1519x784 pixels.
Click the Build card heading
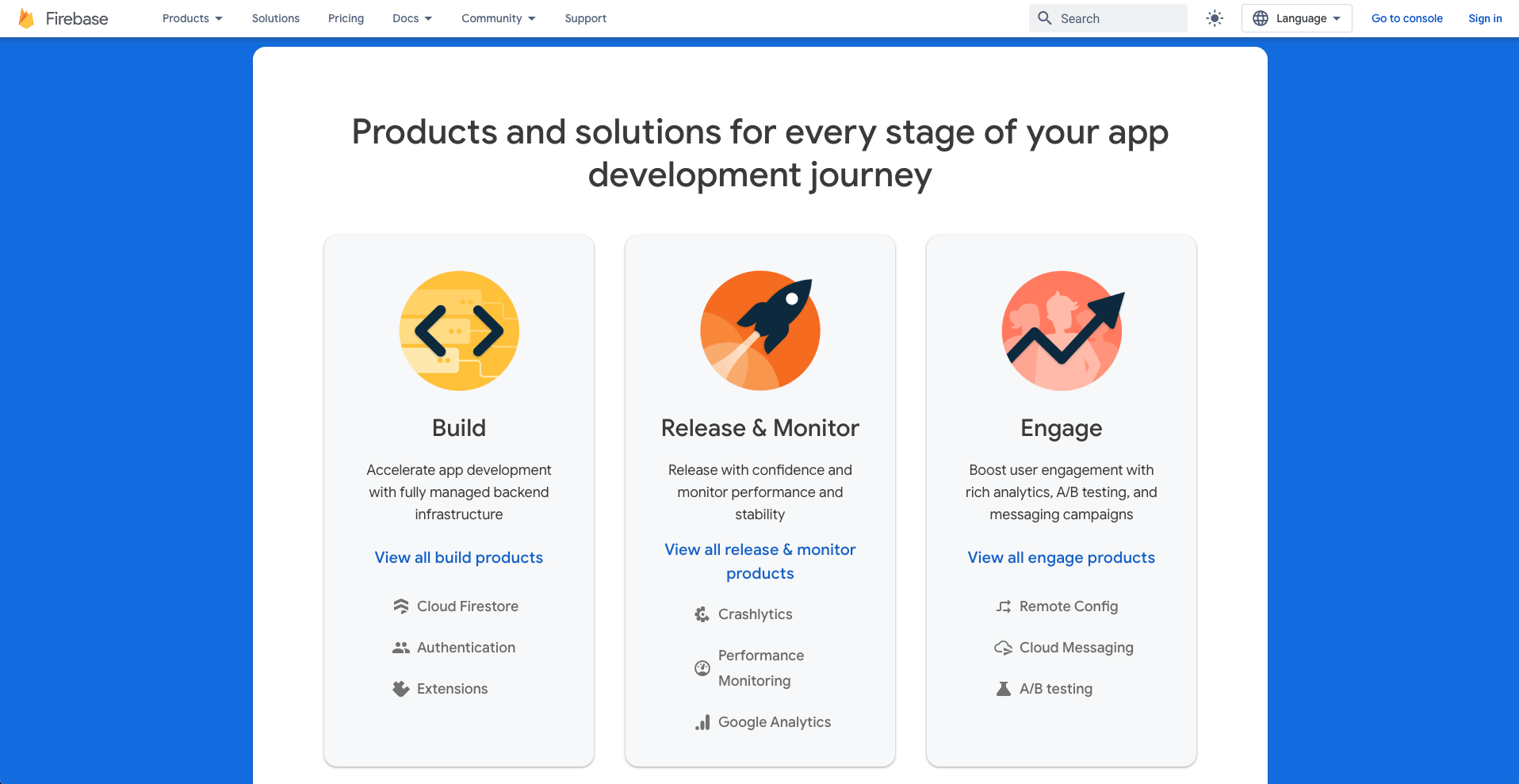(x=459, y=428)
